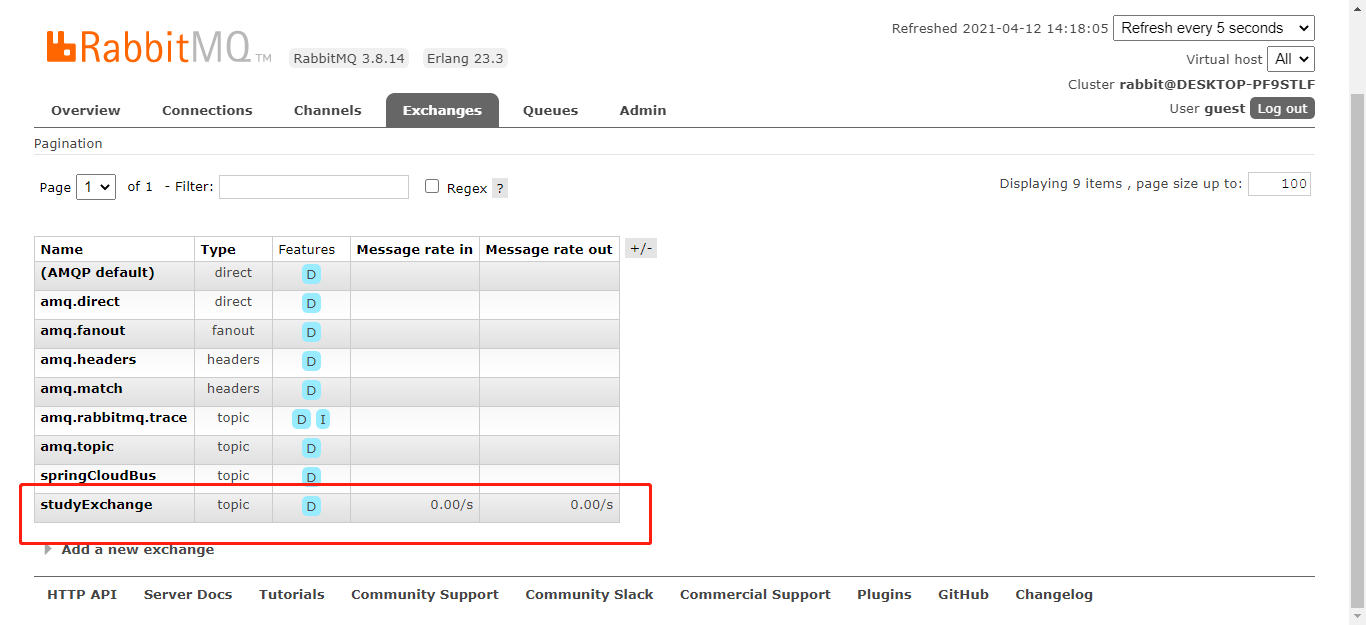The width and height of the screenshot is (1366, 625).
Task: Toggle columns with the +/- button
Action: coord(641,248)
